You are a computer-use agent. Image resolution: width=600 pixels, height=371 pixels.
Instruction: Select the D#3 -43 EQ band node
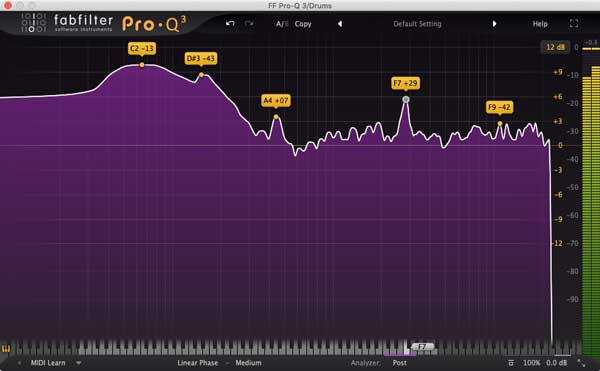pos(201,75)
